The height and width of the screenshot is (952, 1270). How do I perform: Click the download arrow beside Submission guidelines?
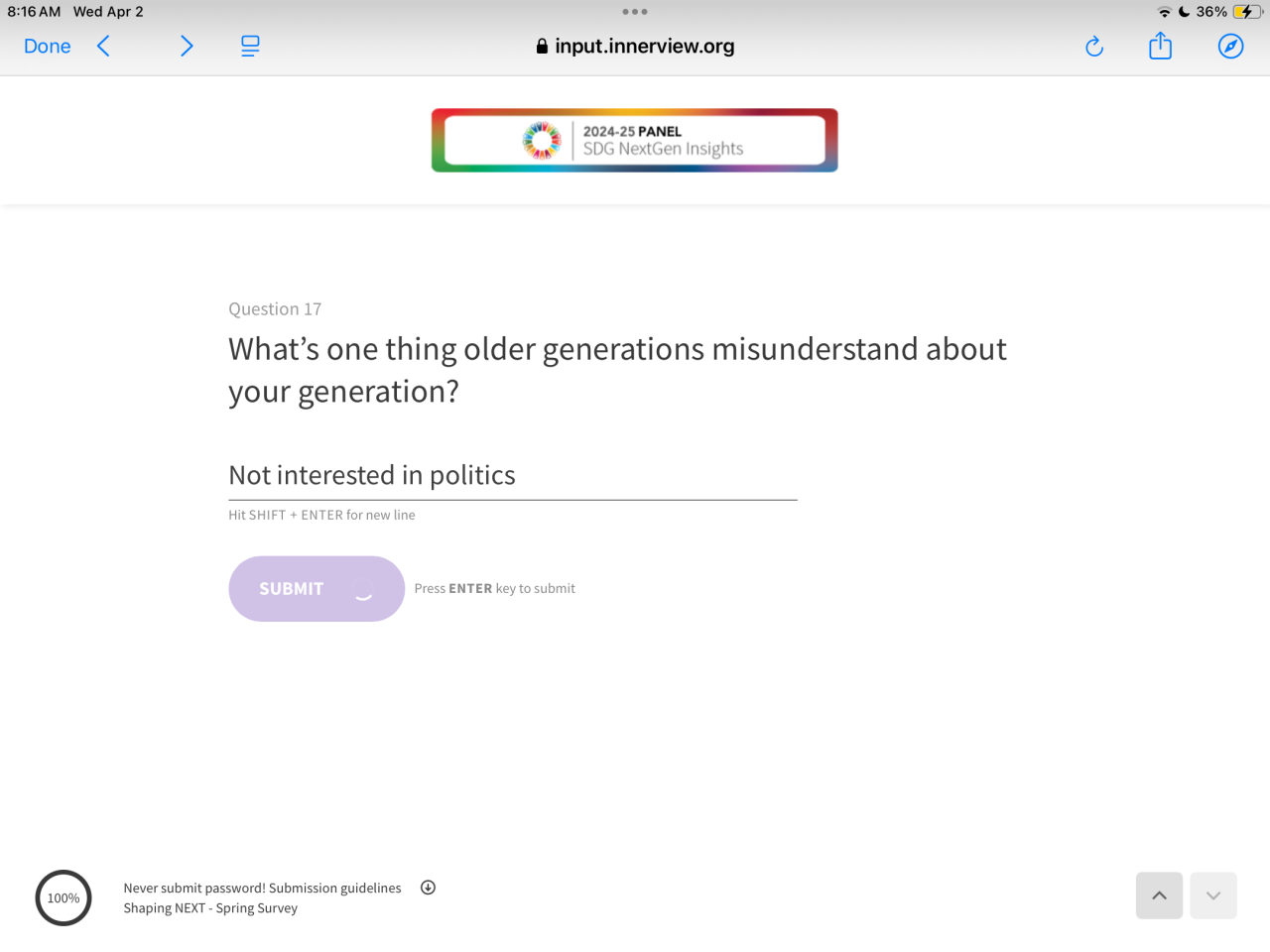coord(428,888)
